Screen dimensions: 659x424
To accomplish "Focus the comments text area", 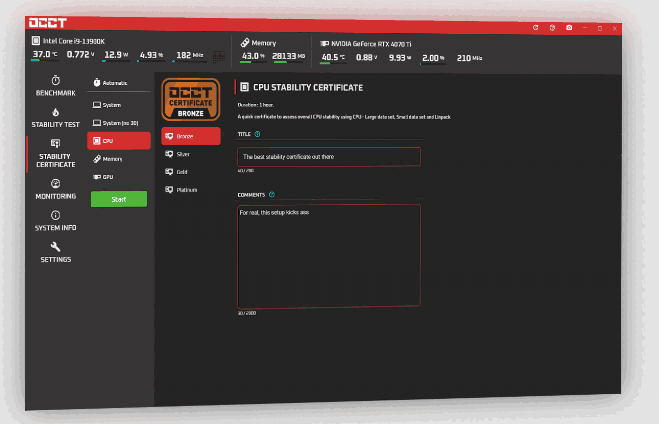I will pos(329,256).
